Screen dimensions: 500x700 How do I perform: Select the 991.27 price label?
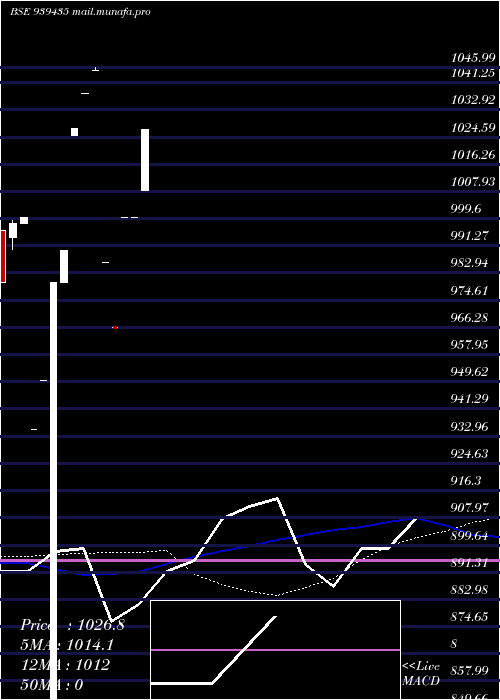[469, 236]
